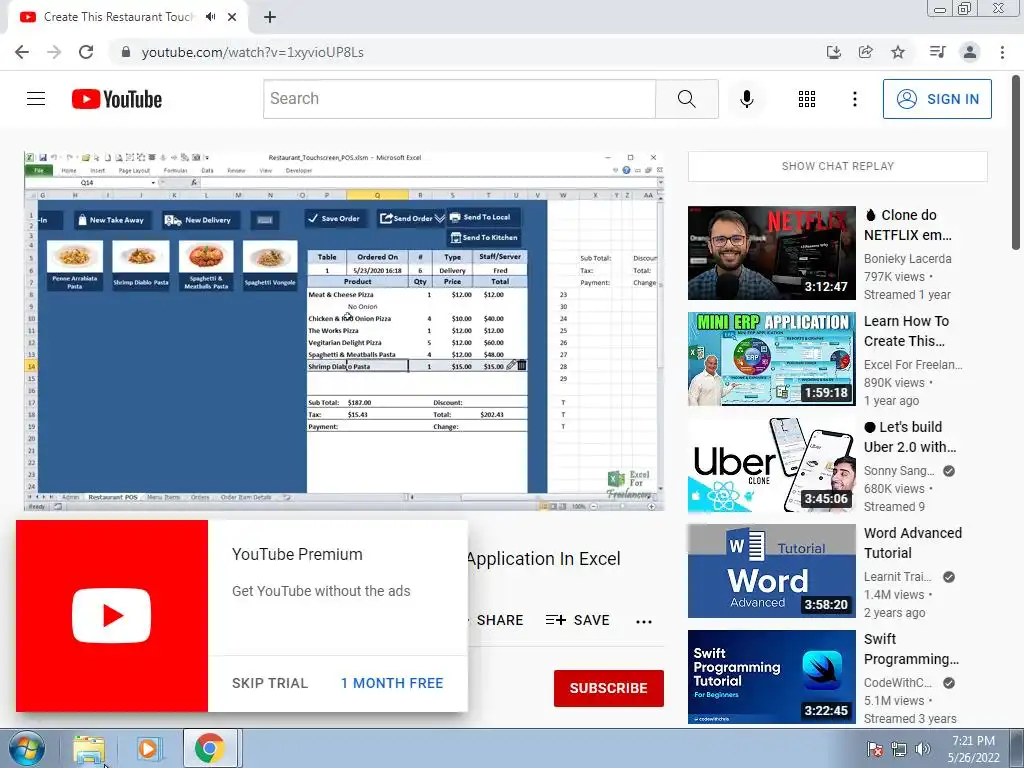The width and height of the screenshot is (1024, 768).
Task: Open the Clone do NETFLIX video thumbnail
Action: 771,253
